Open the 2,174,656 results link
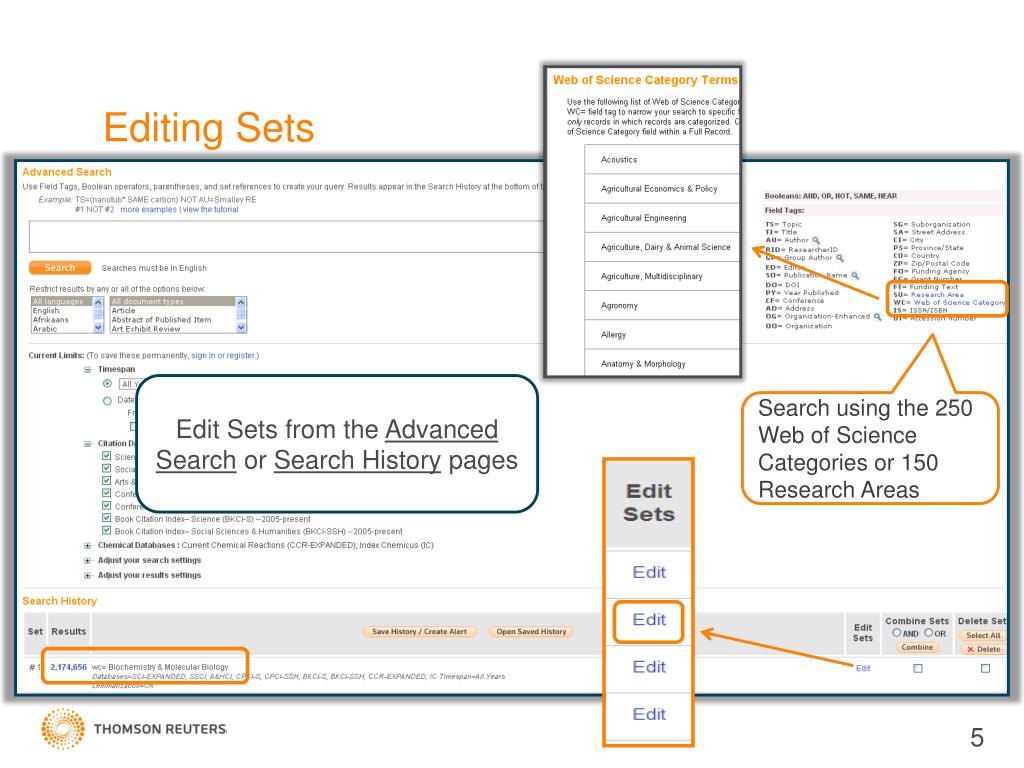 (x=69, y=667)
